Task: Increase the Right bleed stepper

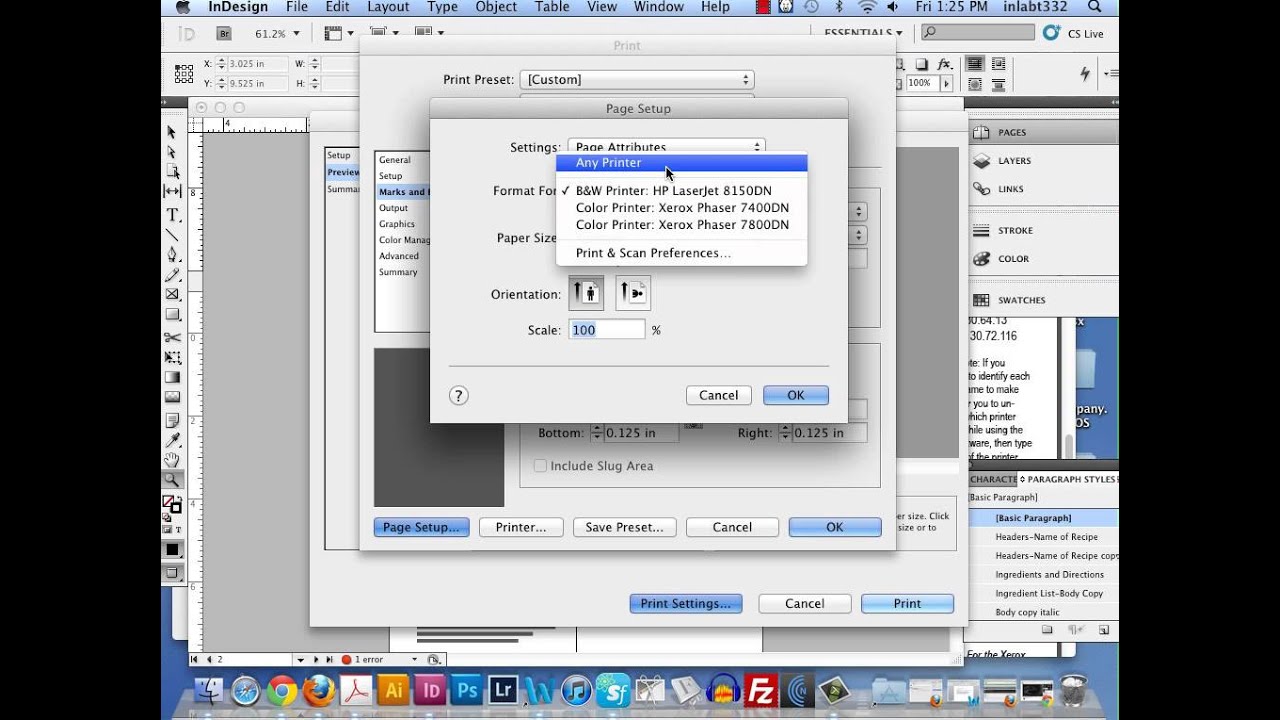Action: click(785, 429)
